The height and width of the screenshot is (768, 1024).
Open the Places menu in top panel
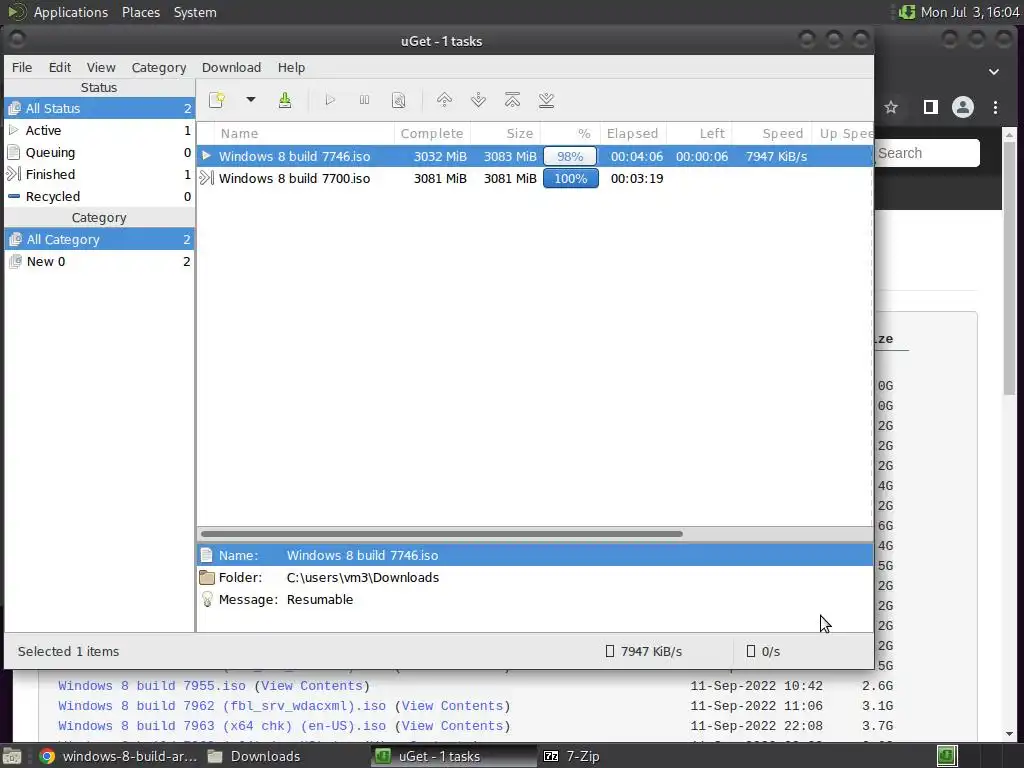(x=141, y=12)
